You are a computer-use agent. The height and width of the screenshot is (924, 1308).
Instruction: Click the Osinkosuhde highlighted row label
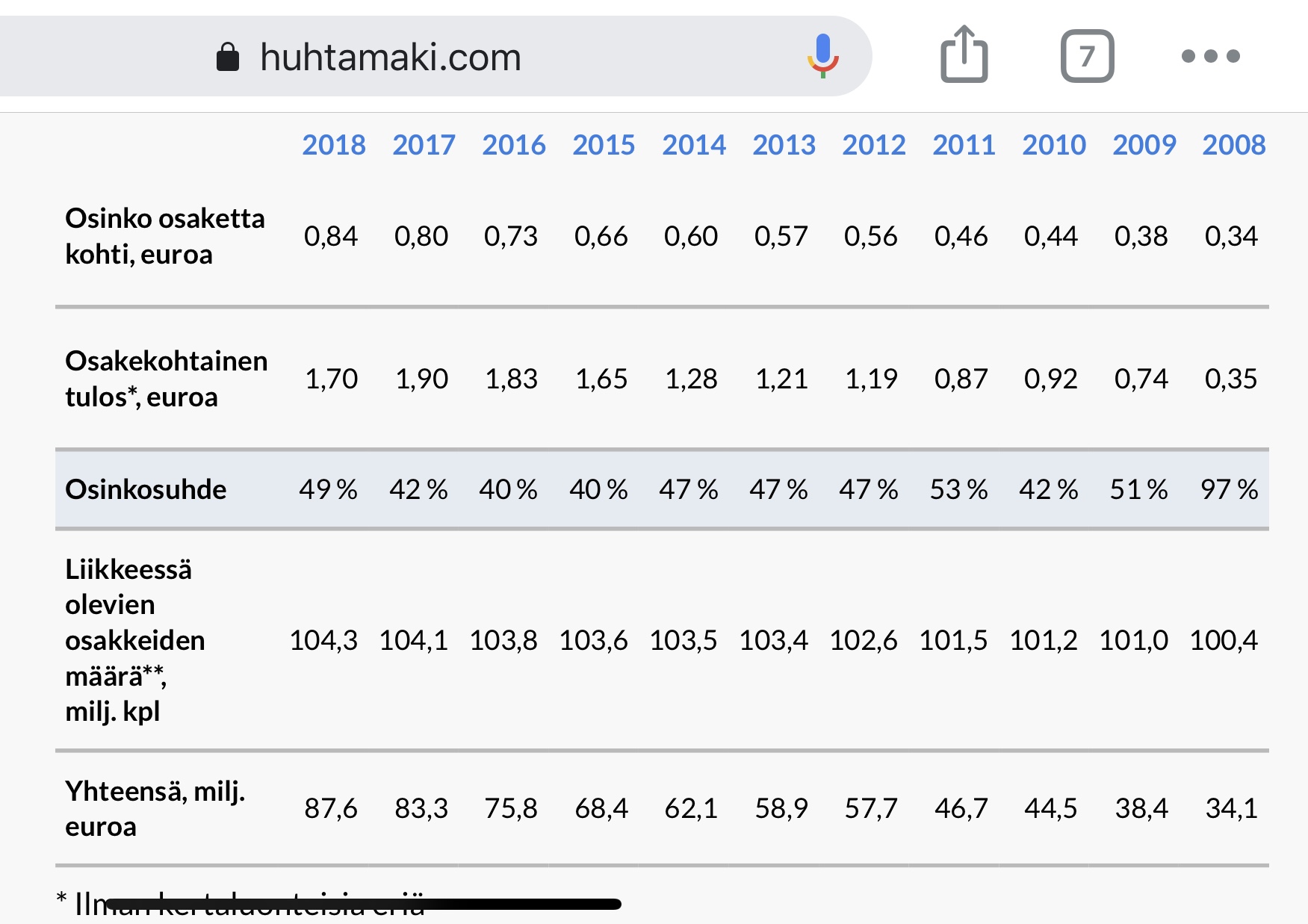[x=146, y=489]
